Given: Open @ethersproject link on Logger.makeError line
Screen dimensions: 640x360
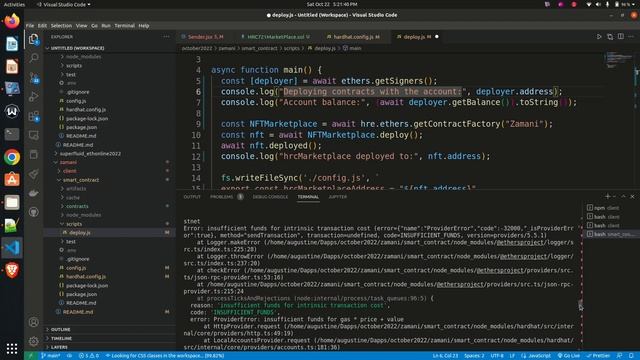Looking at the screenshot, I should coord(520,242).
